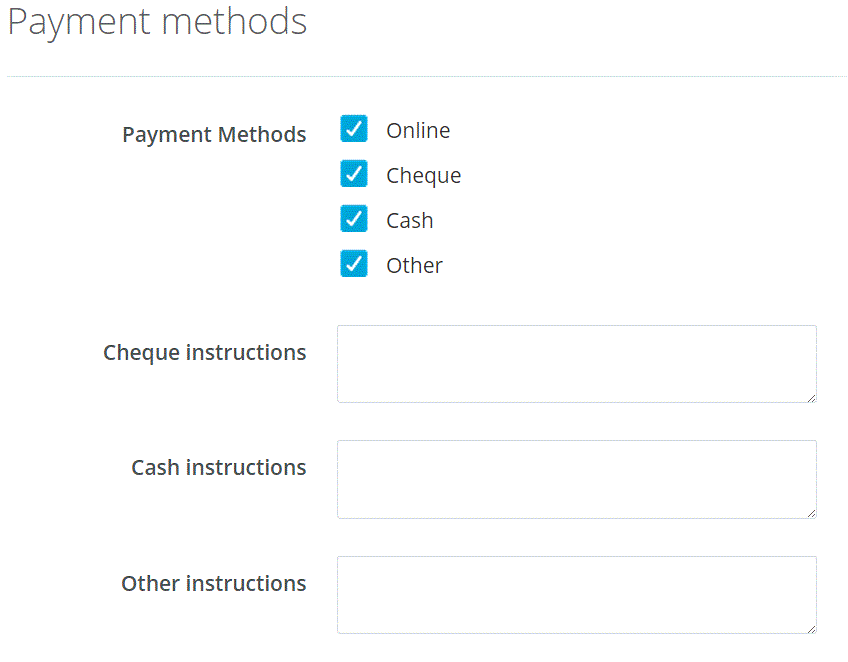This screenshot has height=662, width=848.
Task: Click the bold Payment Methods field label
Action: coord(214,135)
